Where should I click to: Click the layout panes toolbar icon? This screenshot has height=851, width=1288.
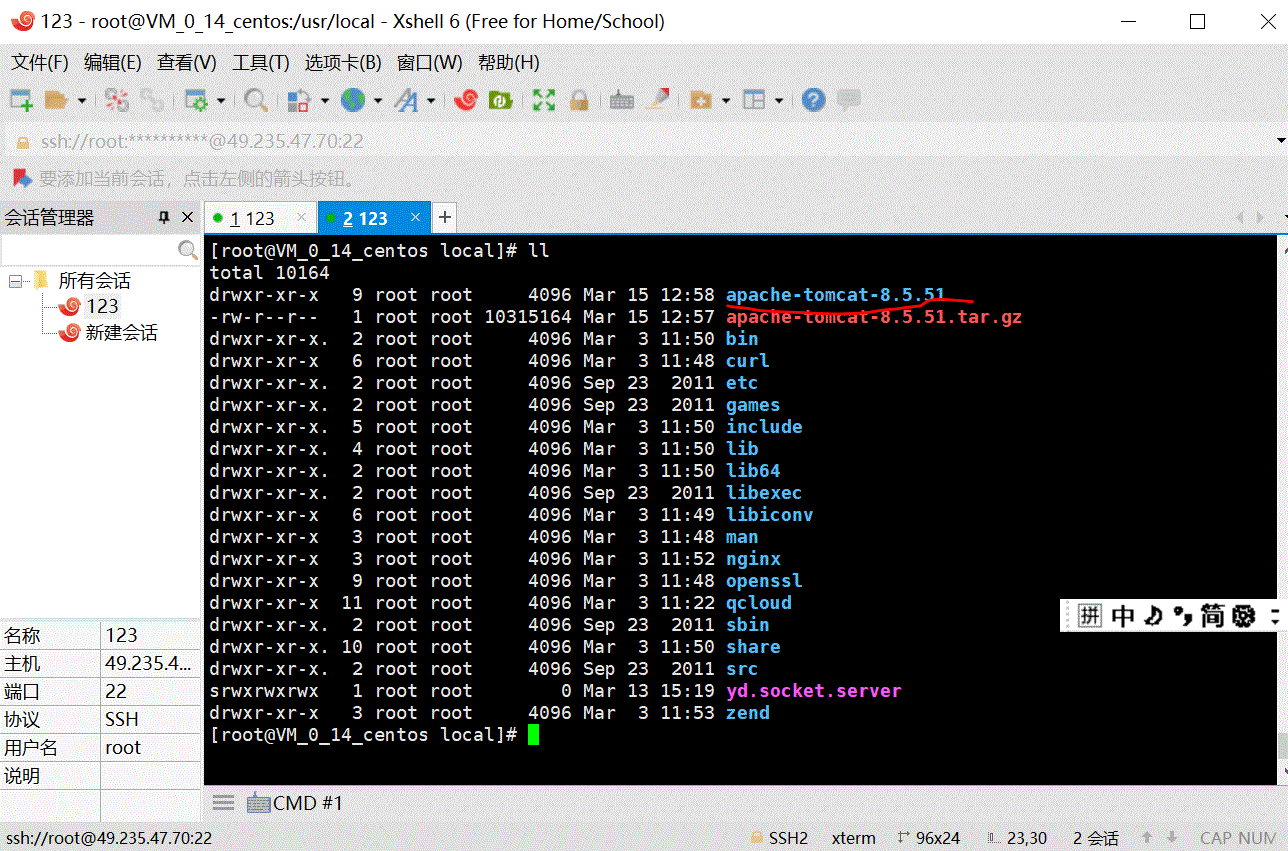click(754, 100)
